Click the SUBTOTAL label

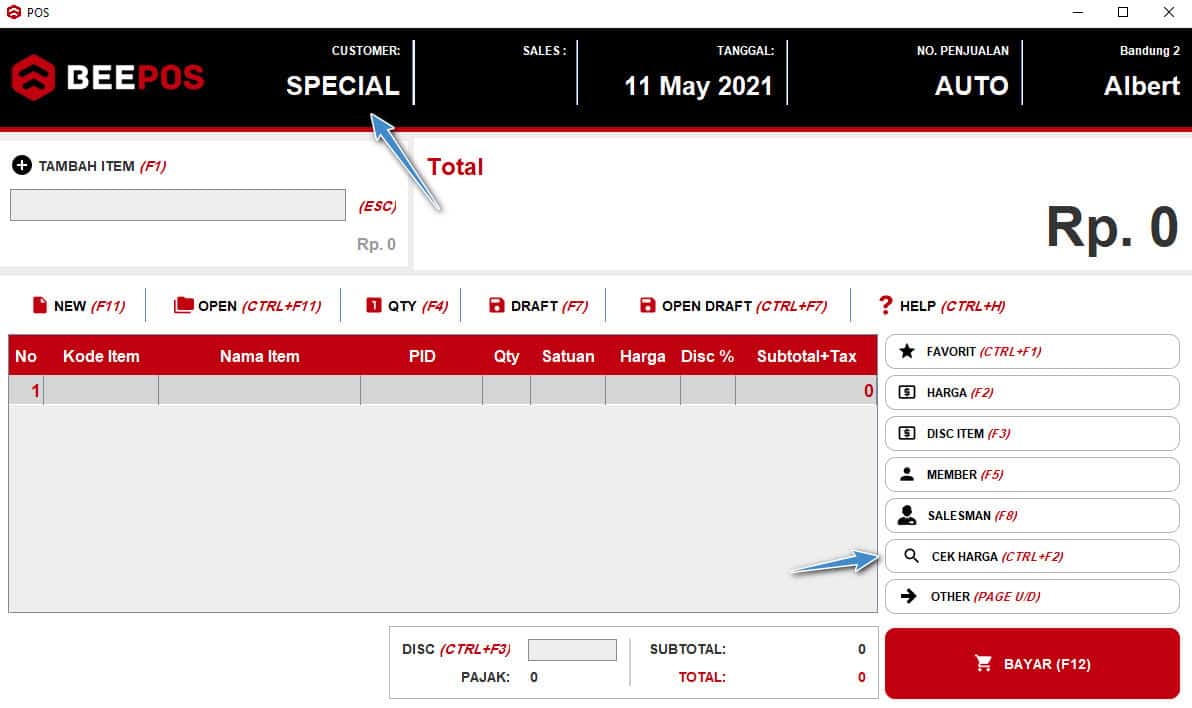[687, 649]
